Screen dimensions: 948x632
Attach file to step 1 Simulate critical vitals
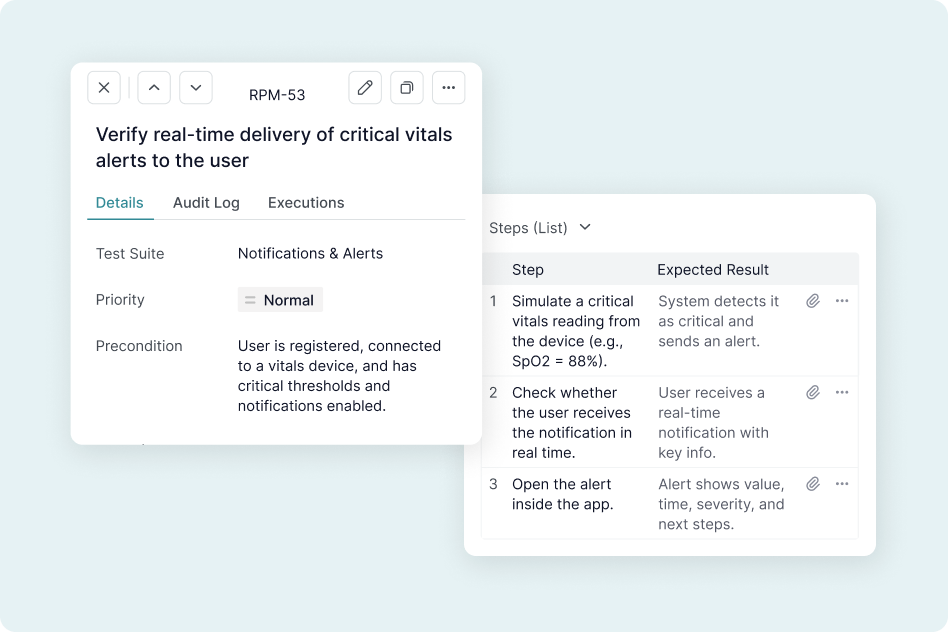point(813,301)
